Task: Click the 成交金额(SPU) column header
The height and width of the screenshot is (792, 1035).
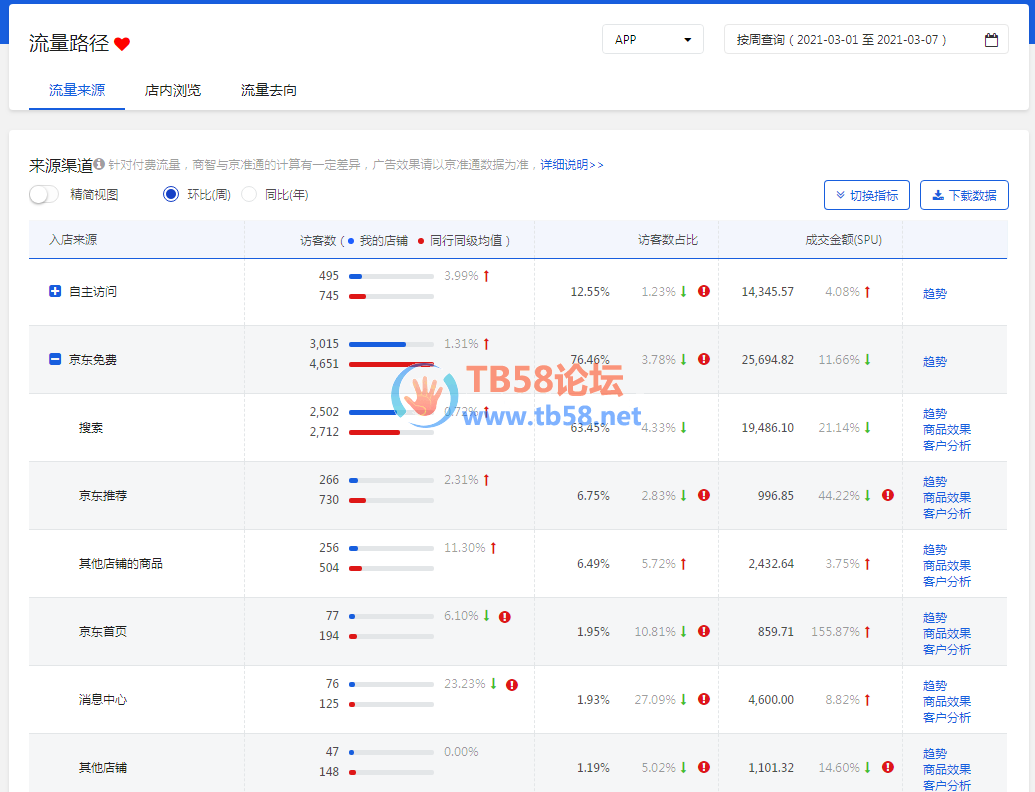Action: pyautogui.click(x=843, y=240)
